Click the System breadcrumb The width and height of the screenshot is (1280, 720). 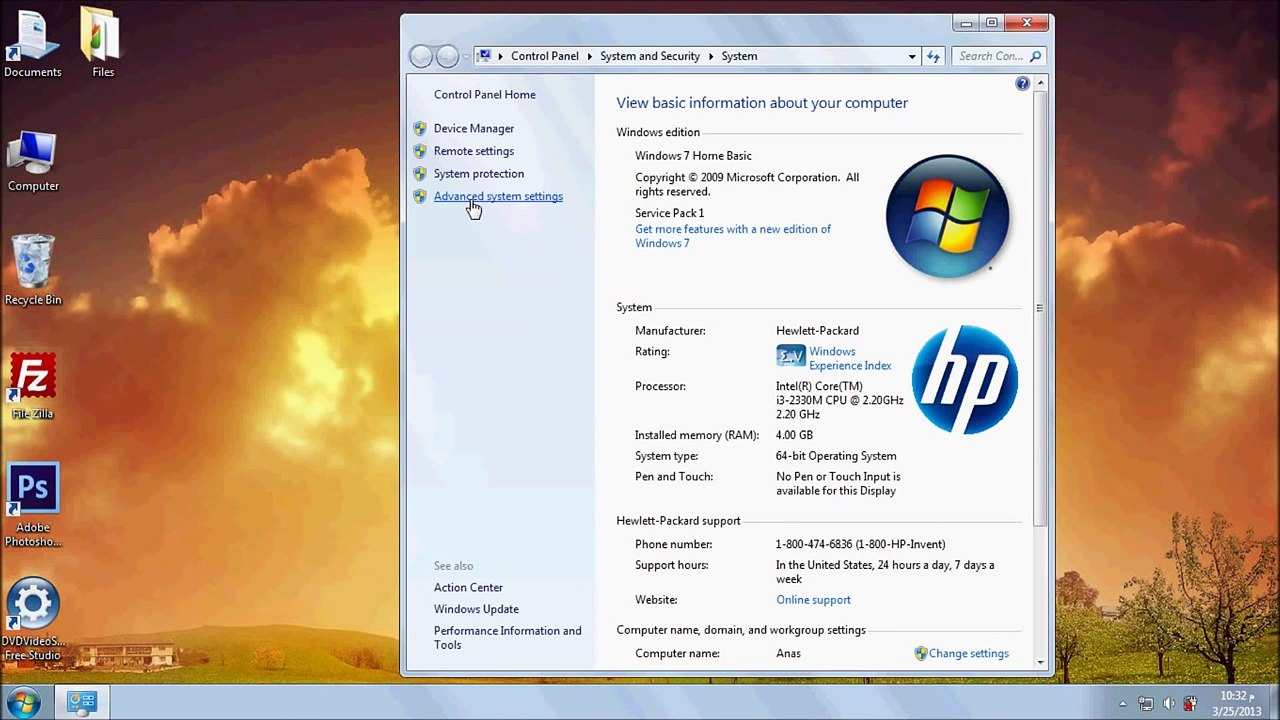point(739,56)
